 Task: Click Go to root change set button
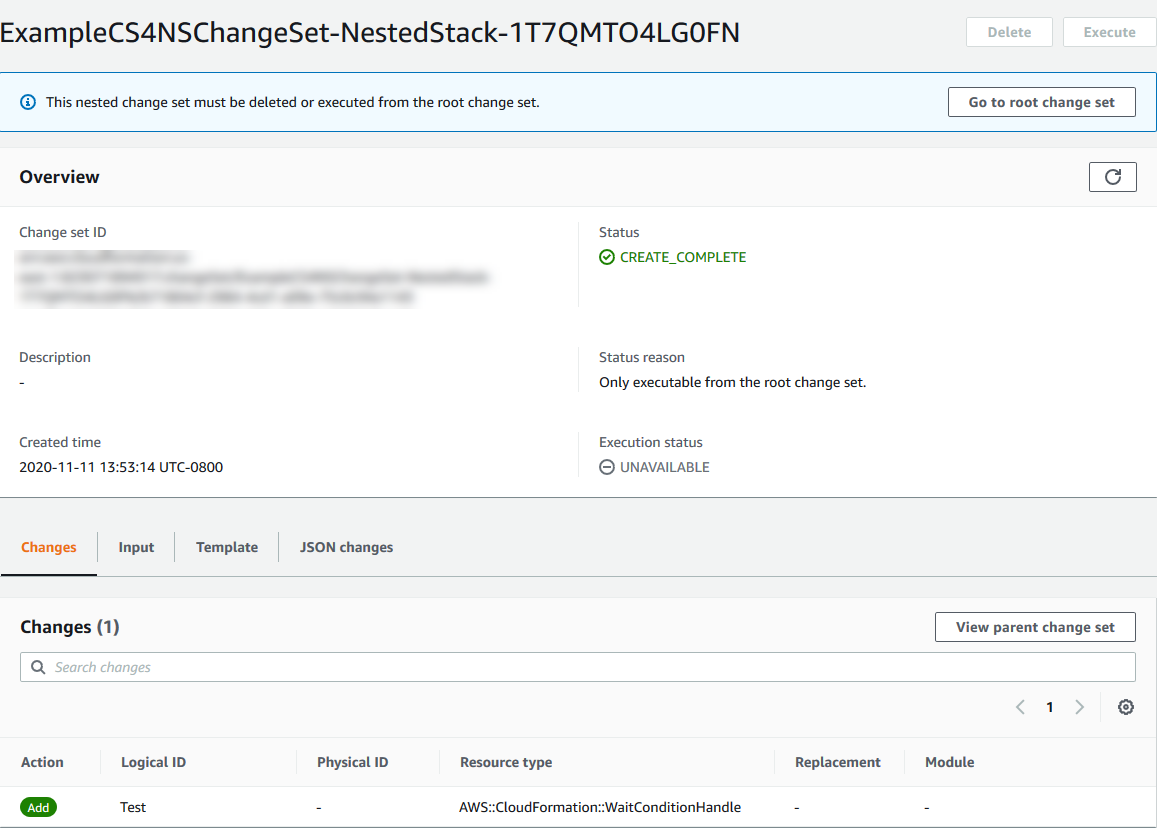coord(1041,102)
